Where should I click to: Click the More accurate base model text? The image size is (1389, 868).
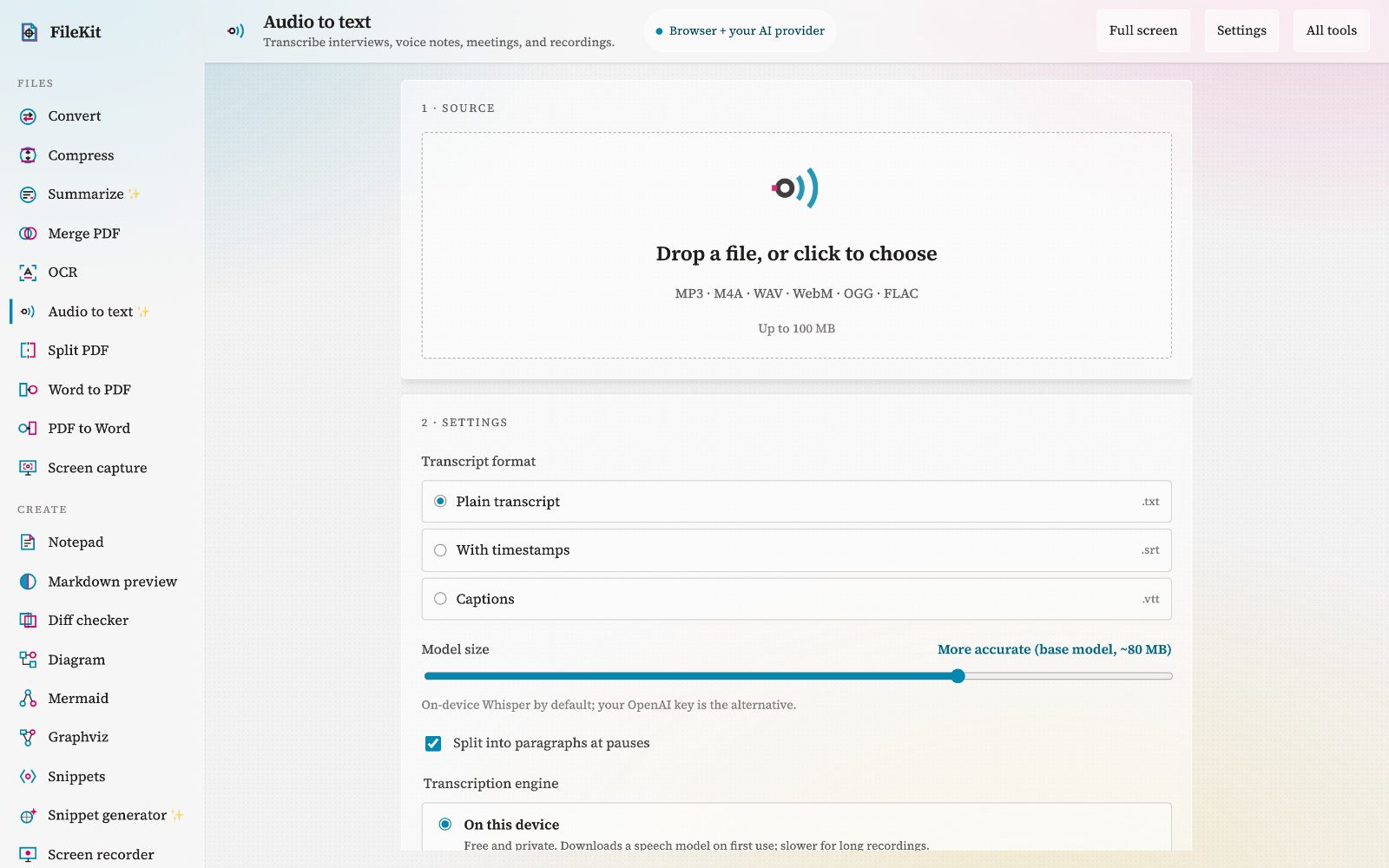coord(1054,649)
